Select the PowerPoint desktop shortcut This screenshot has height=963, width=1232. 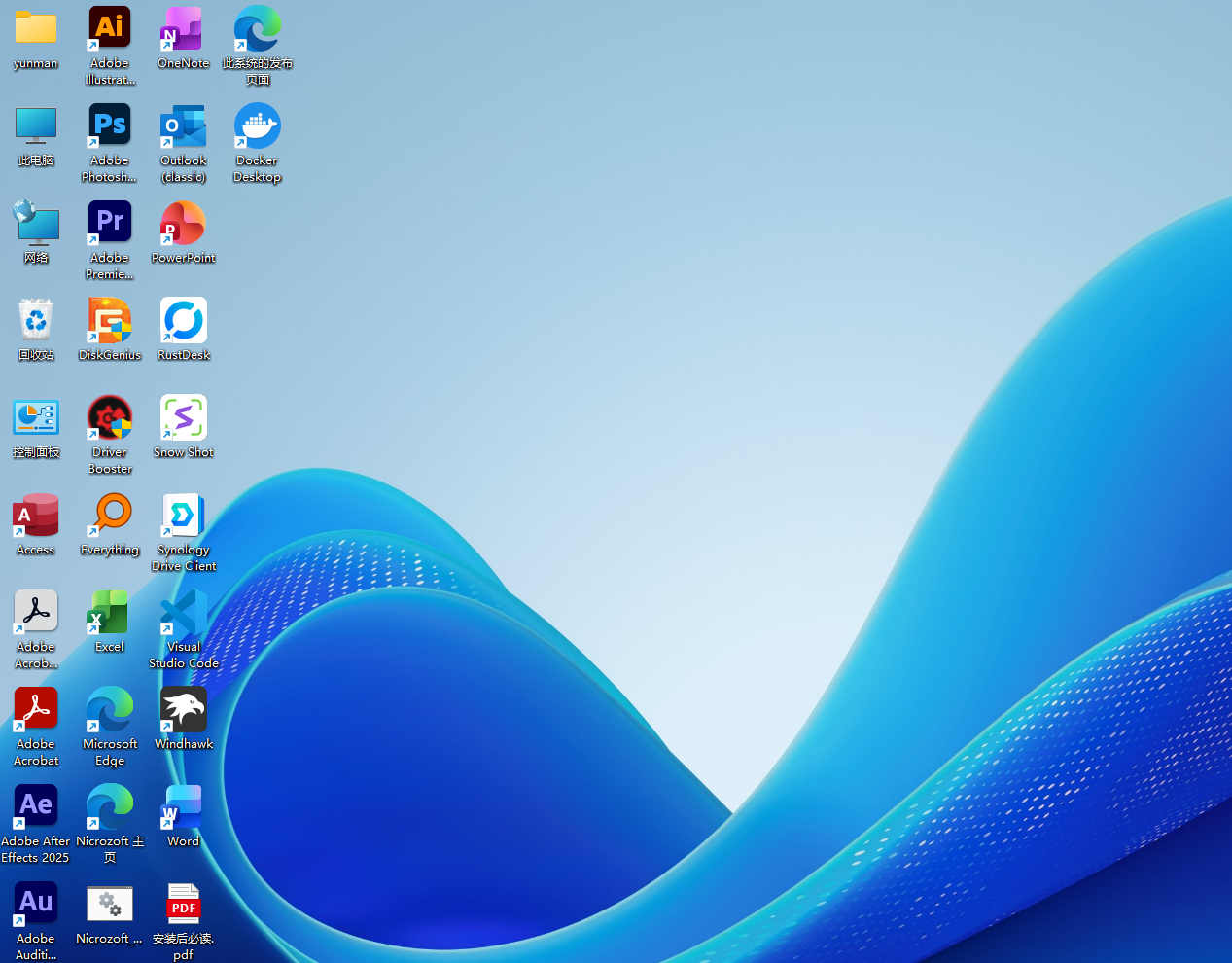coord(183,224)
